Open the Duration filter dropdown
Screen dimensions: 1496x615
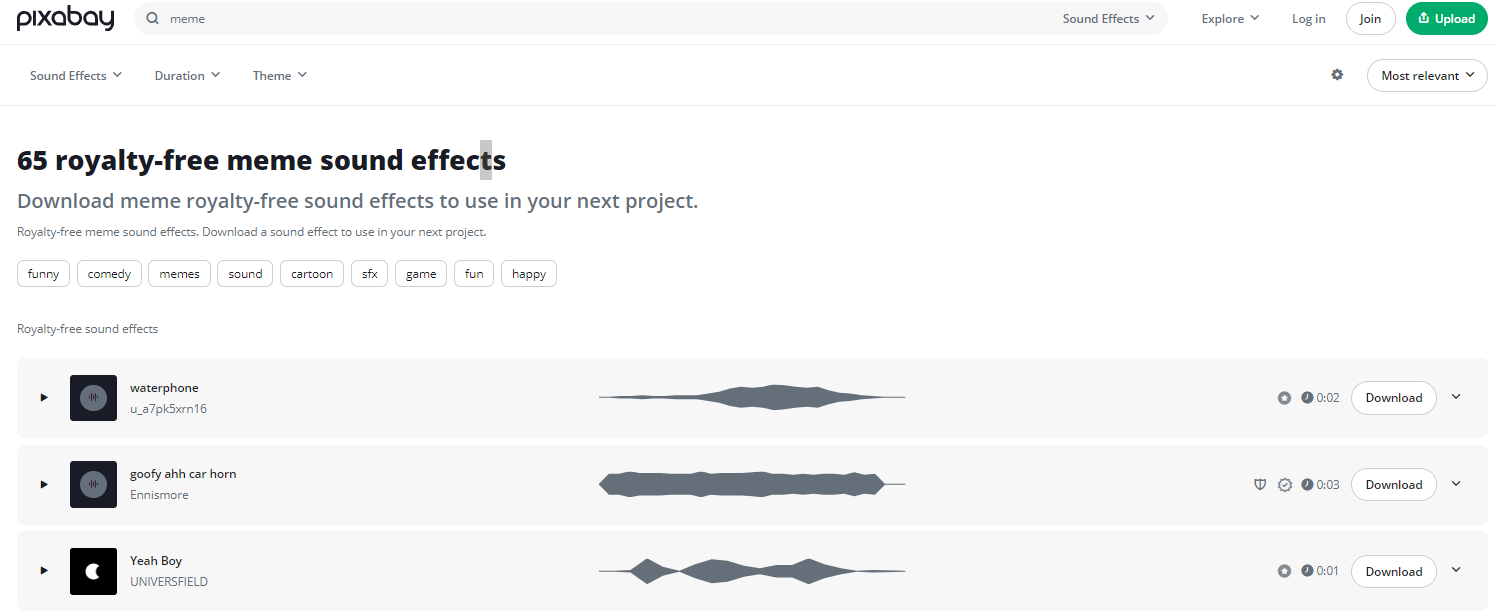[187, 76]
